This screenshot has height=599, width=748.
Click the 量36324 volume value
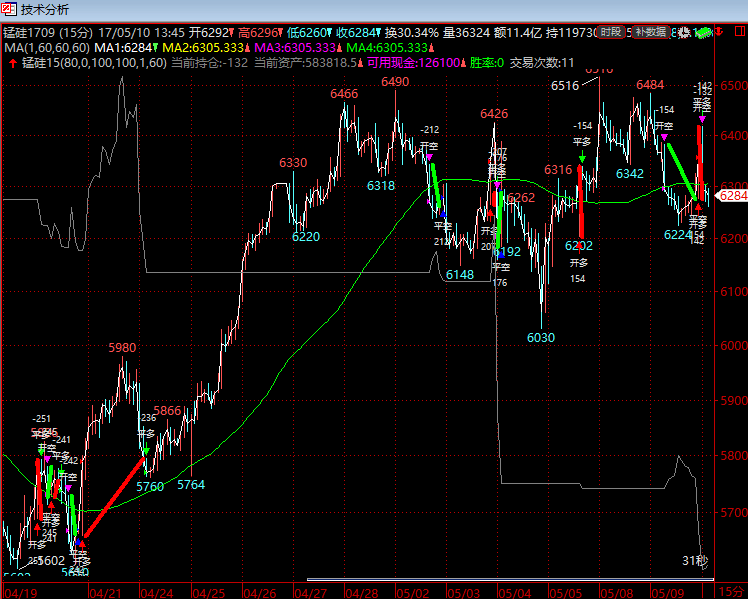[x=467, y=33]
